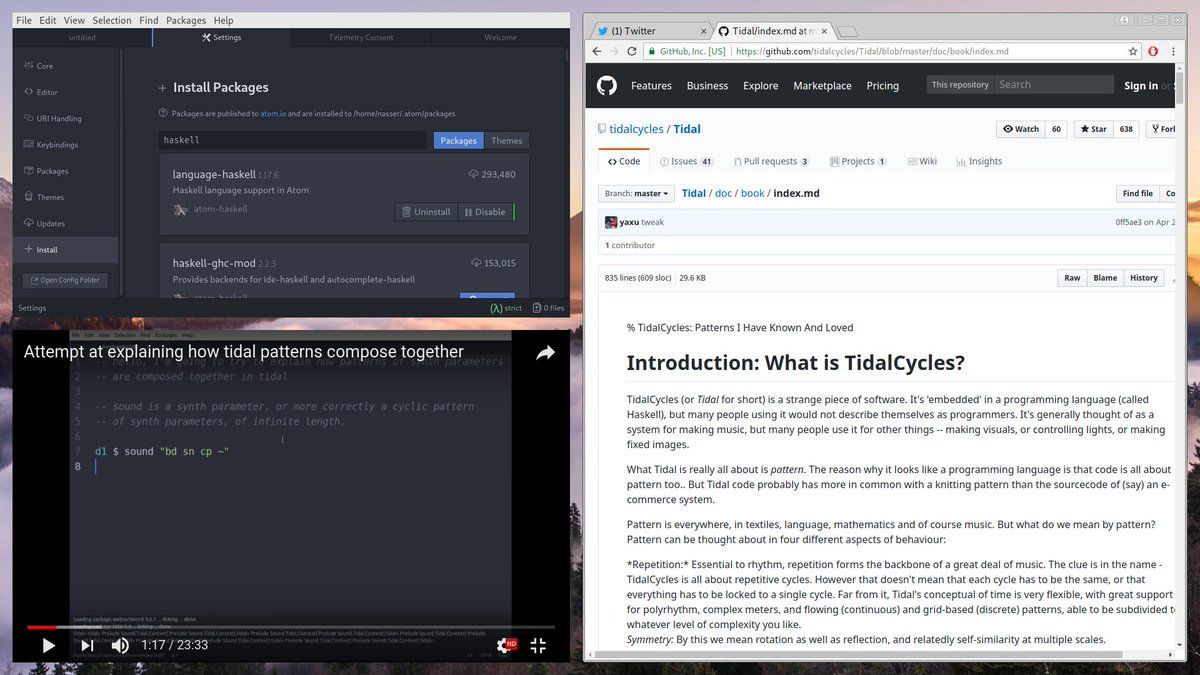This screenshot has height=675, width=1200.
Task: Open the Insights tab on GitHub
Action: click(x=979, y=161)
